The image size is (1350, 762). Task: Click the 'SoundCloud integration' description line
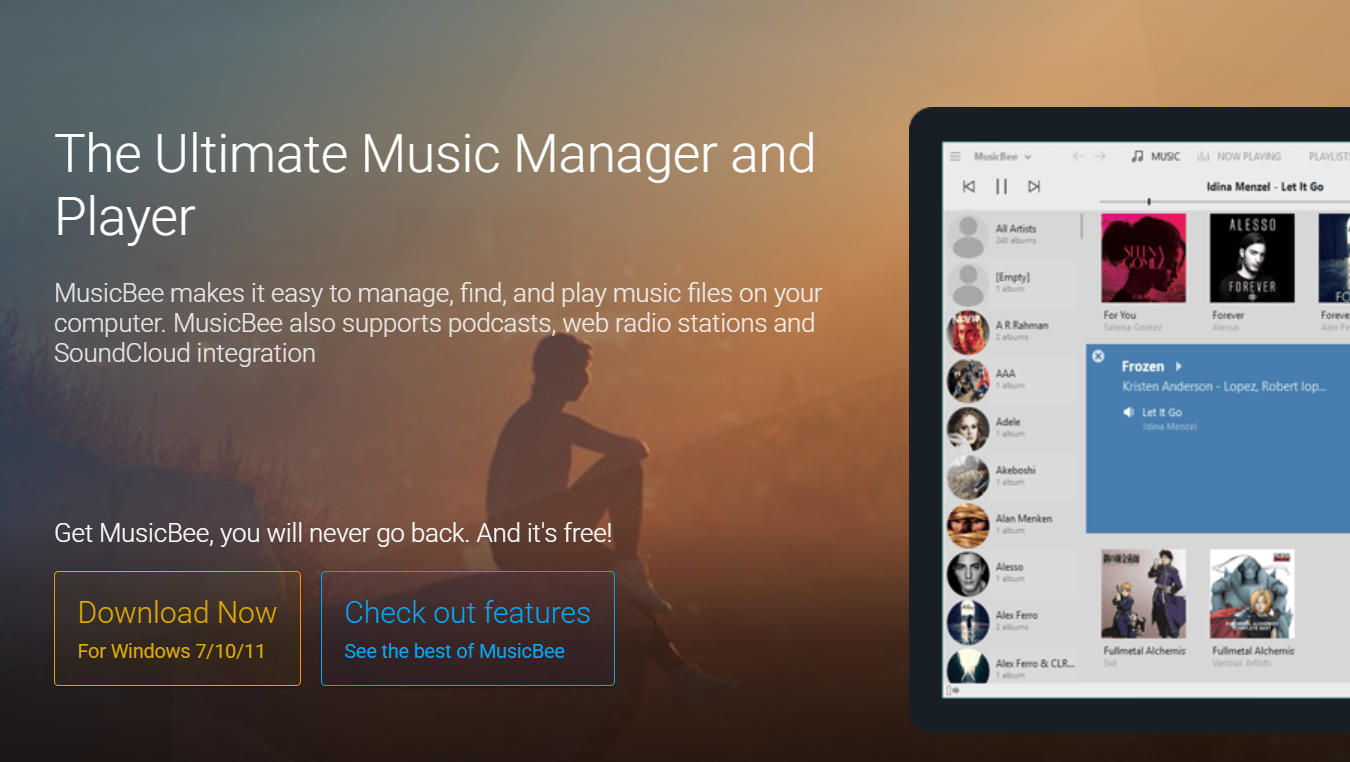pyautogui.click(x=185, y=353)
